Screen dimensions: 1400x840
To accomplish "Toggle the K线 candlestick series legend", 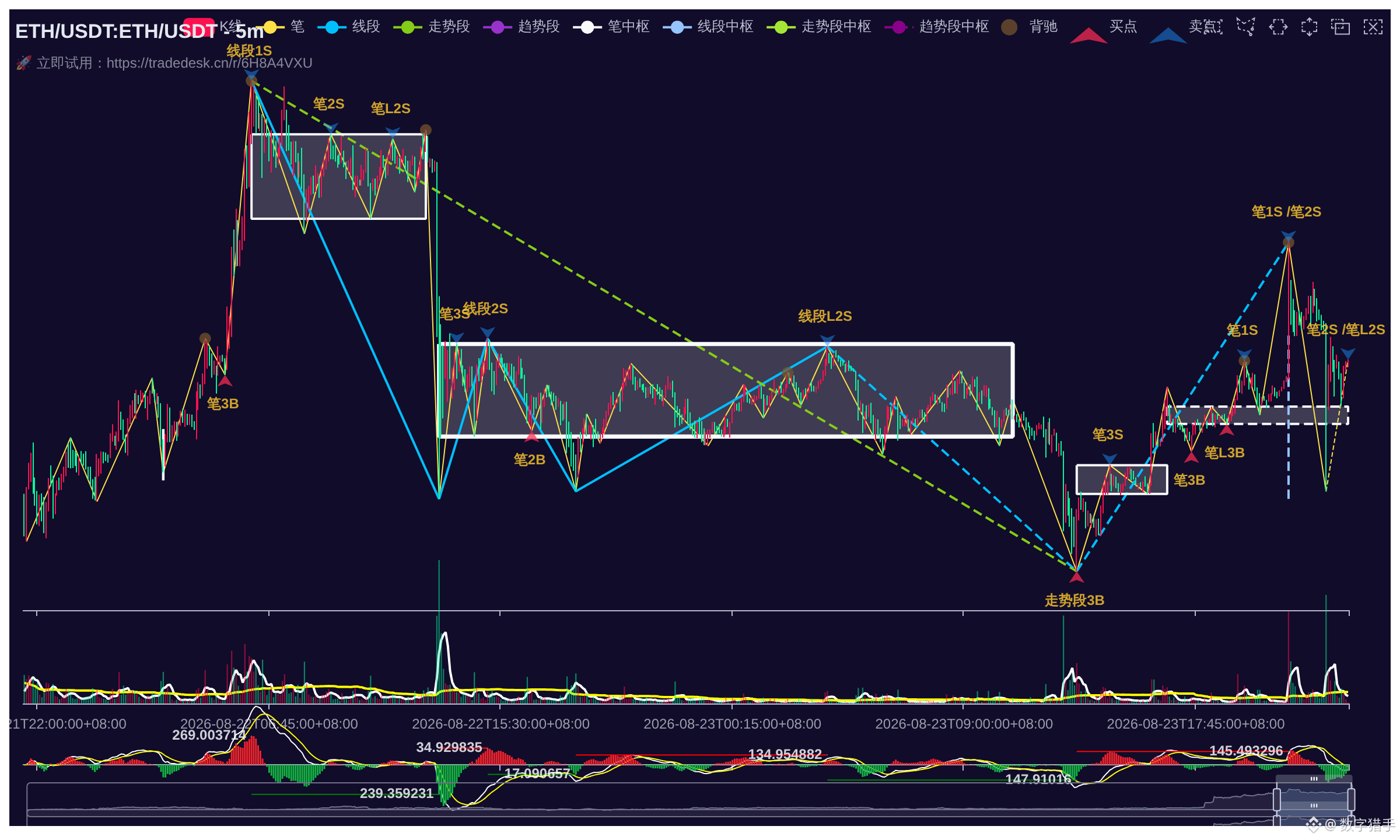I will (211, 27).
